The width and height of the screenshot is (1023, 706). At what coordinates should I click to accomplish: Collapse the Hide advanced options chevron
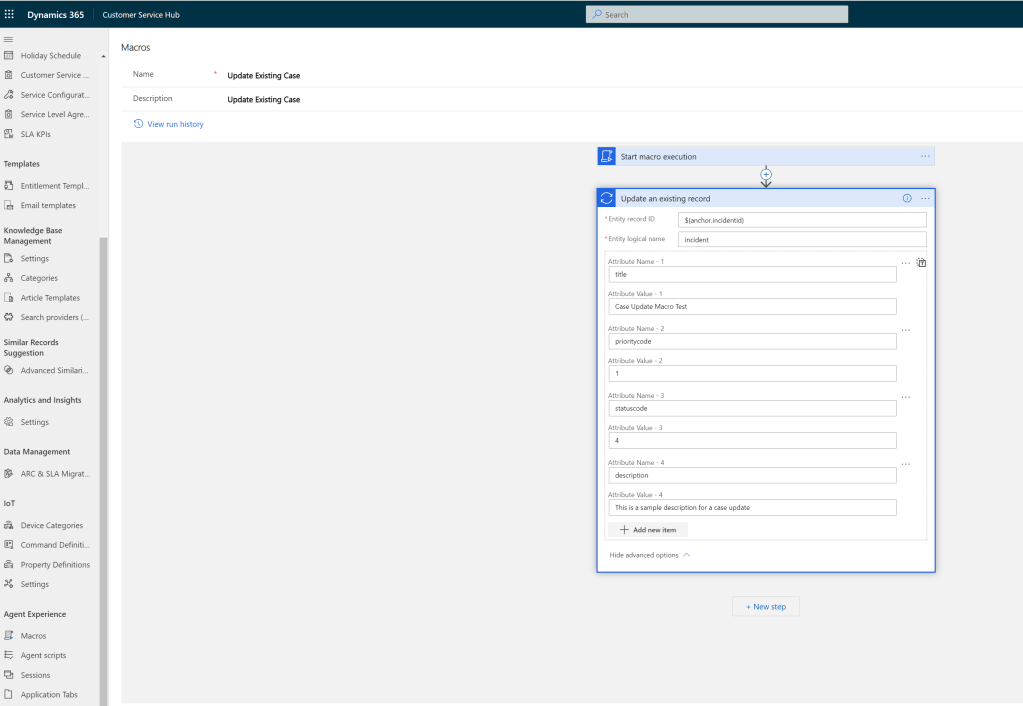686,555
